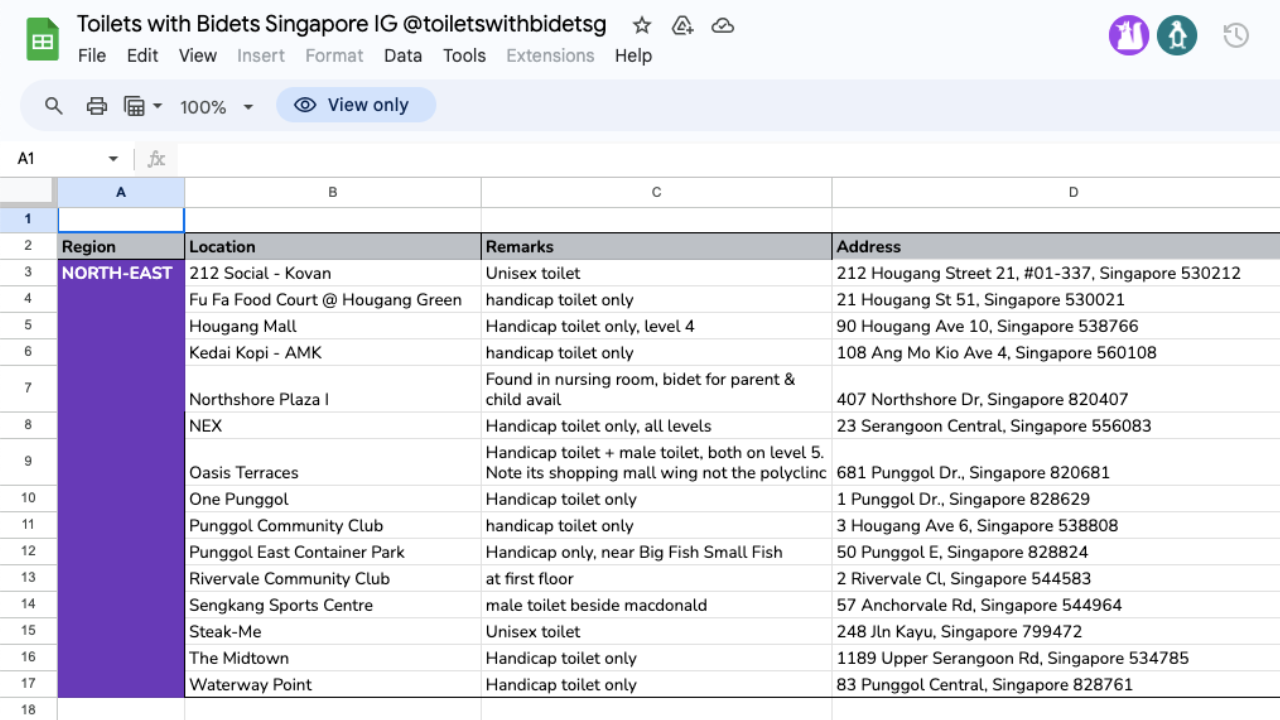This screenshot has width=1280, height=720.
Task: Select the Rivervale Community Club cell
Action: click(x=333, y=578)
